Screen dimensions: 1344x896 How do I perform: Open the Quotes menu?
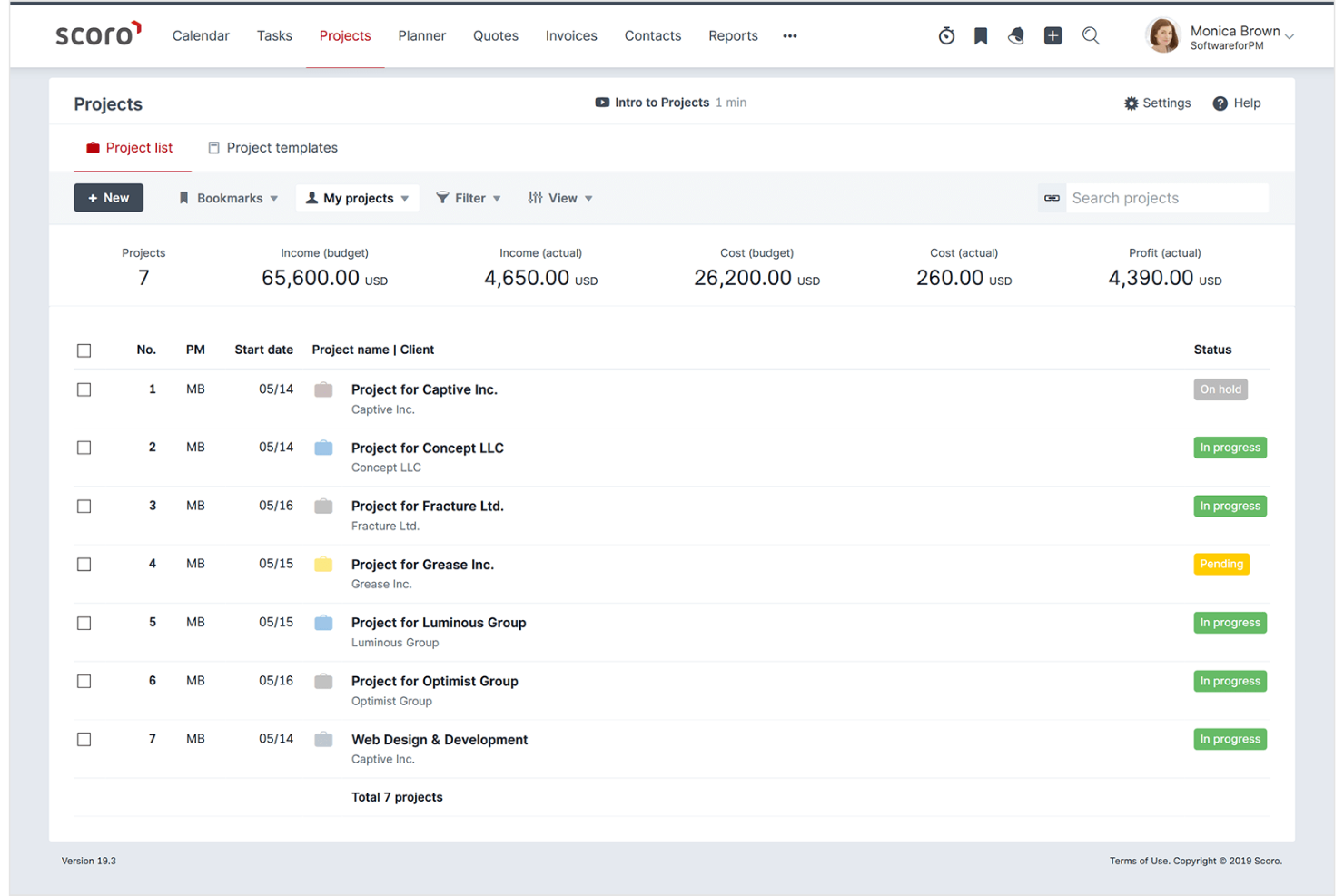tap(496, 35)
